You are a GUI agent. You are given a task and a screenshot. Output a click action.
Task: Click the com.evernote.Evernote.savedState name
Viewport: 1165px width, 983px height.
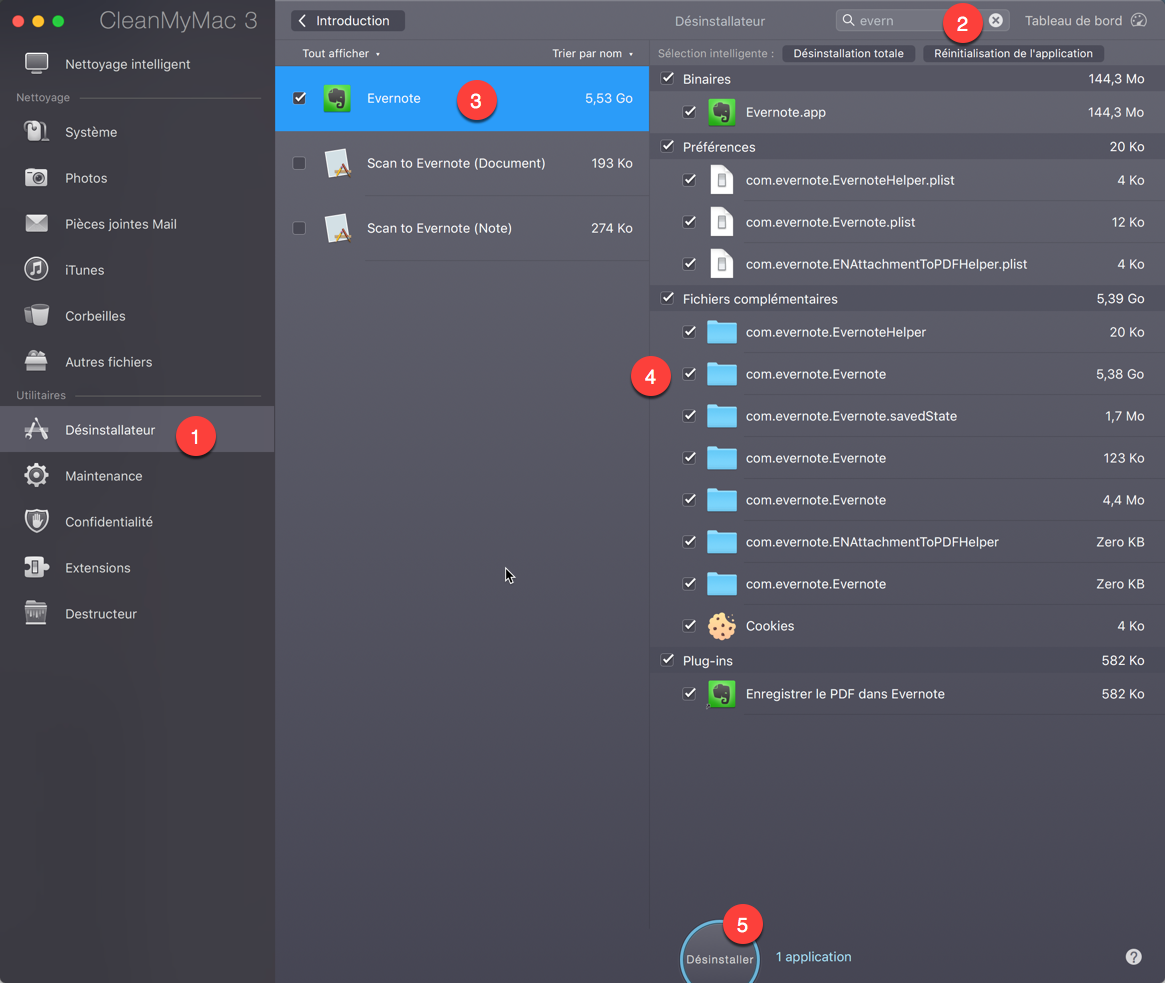pos(851,416)
